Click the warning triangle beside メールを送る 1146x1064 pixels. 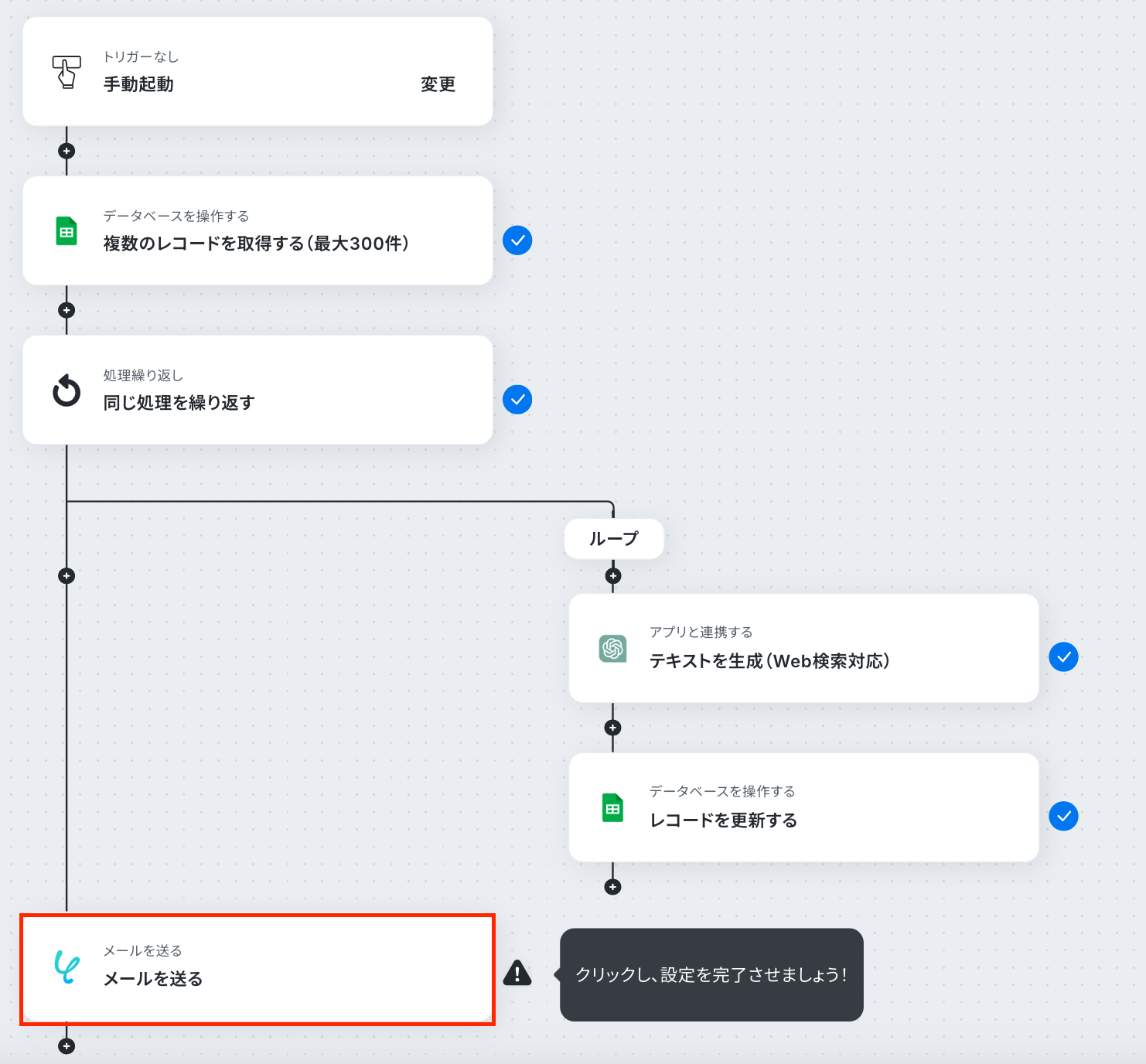pos(517,973)
